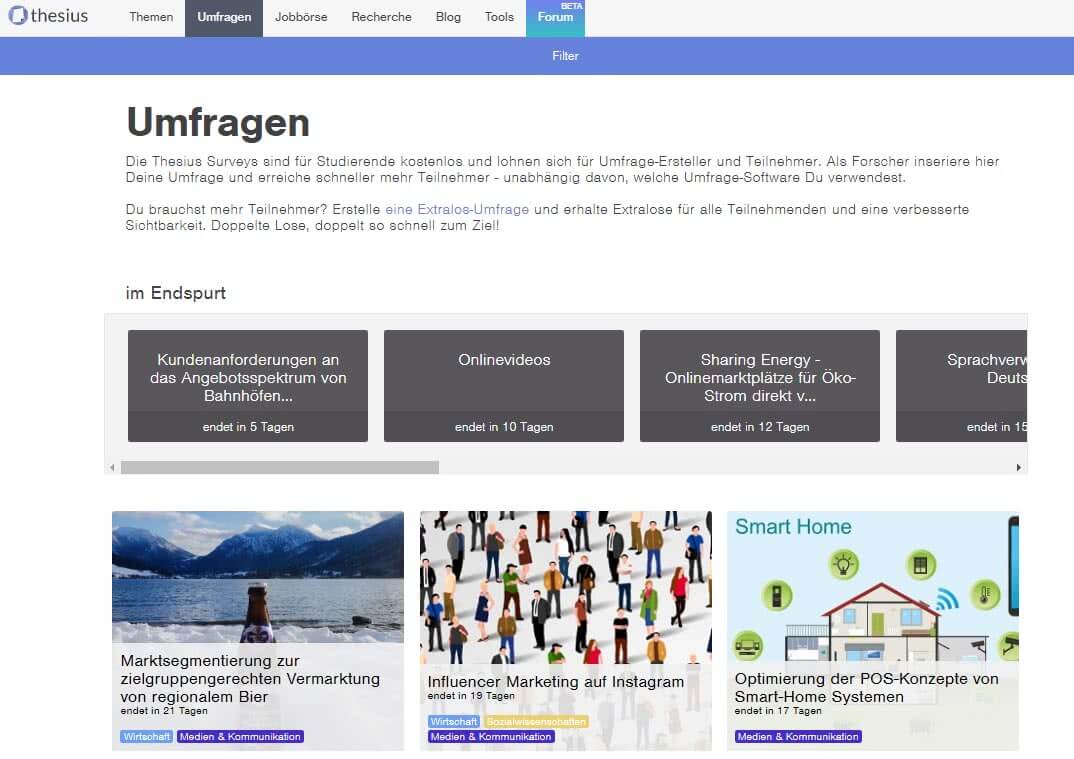Click the 'endet in 5 Tagen' text
1074x759 pixels.
[248, 427]
